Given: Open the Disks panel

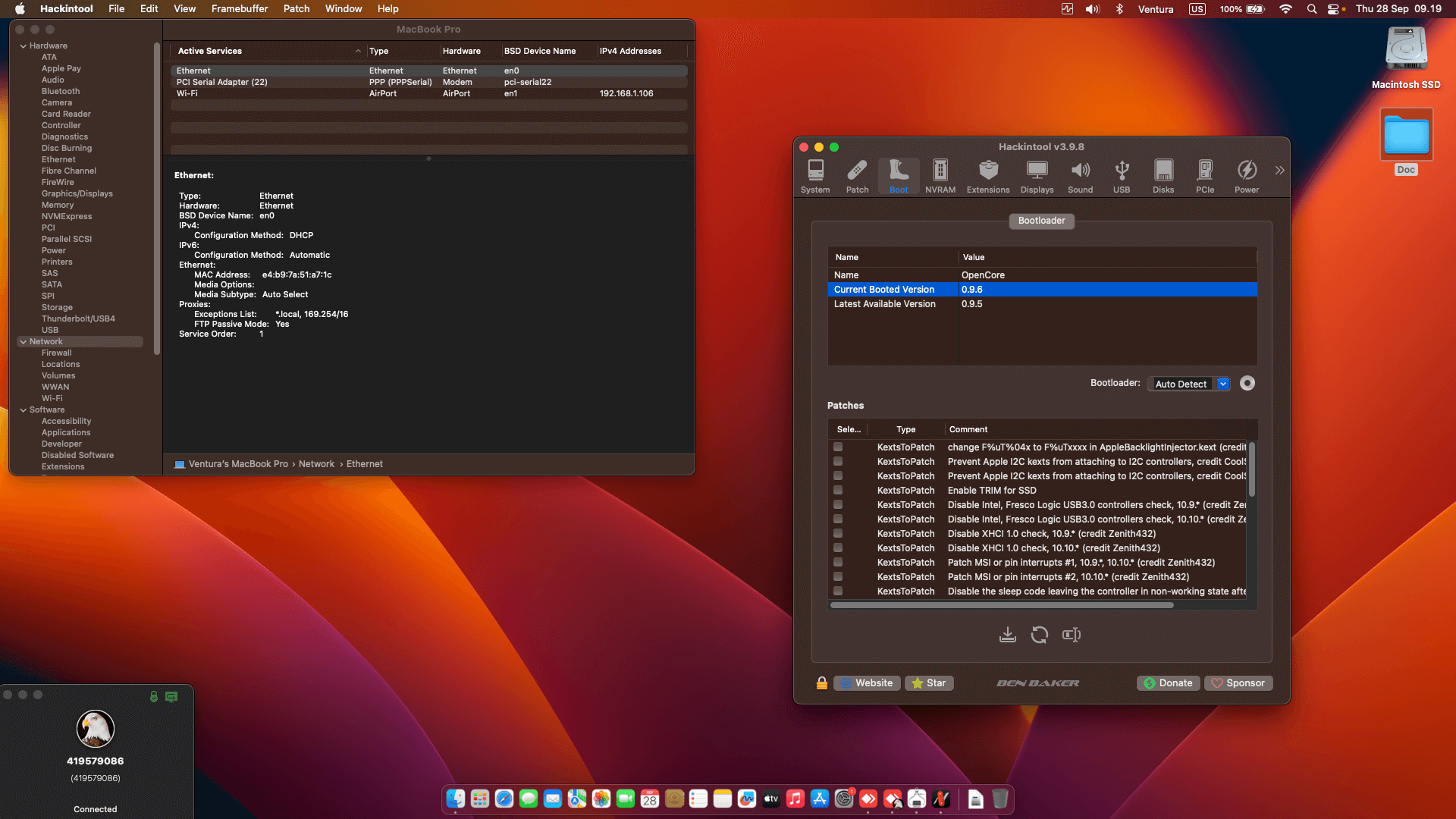Looking at the screenshot, I should [1163, 175].
